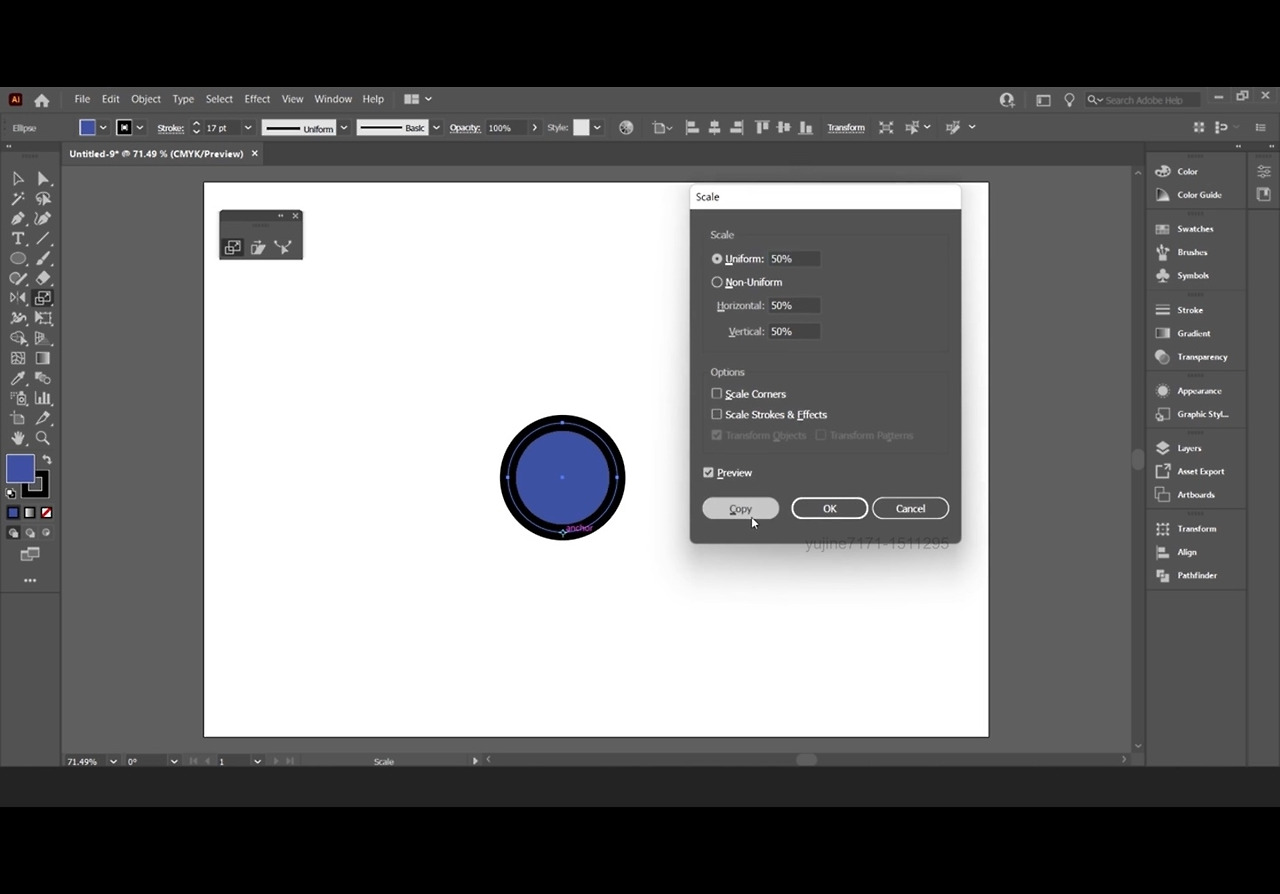This screenshot has height=894, width=1280.
Task: Pick the Eyedropper tool
Action: pyautogui.click(x=18, y=378)
